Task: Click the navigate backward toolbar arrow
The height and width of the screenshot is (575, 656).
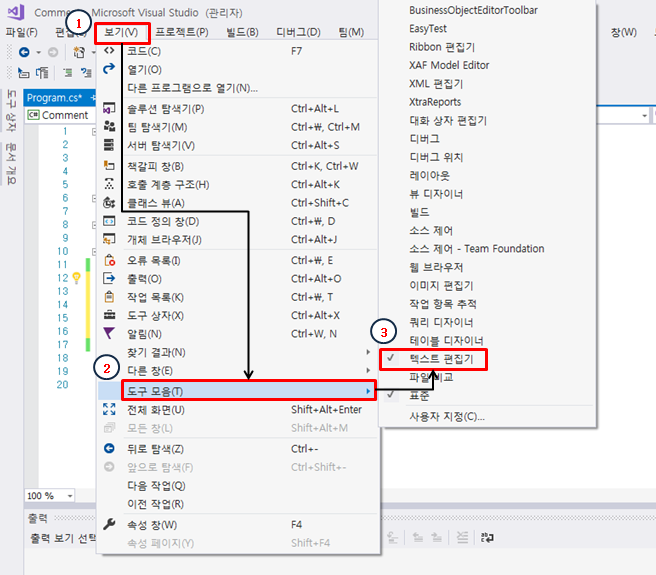Action: click(24, 52)
